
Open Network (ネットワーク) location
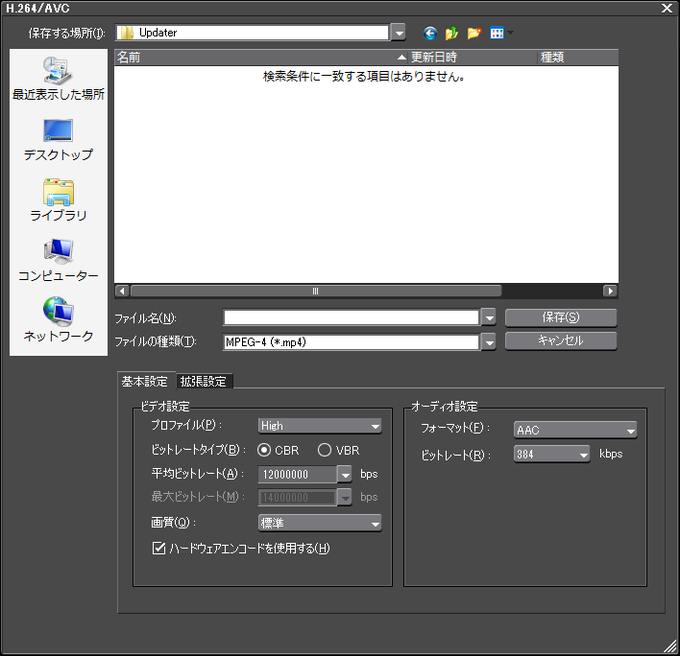(59, 320)
